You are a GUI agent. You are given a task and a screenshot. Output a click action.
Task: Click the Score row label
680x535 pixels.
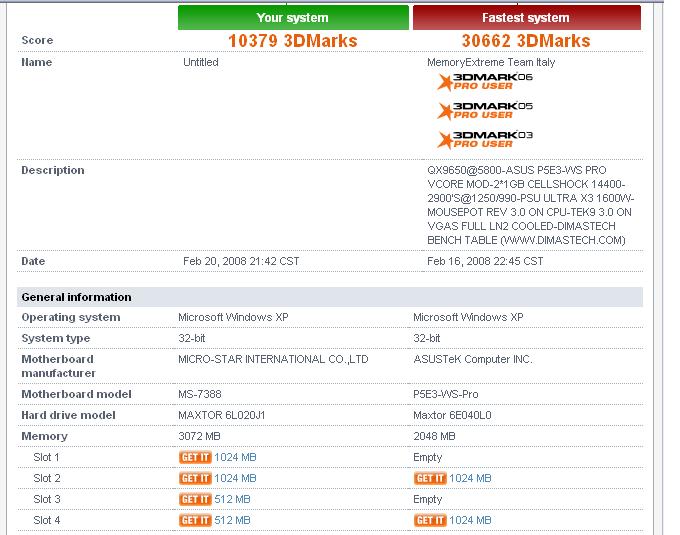click(37, 40)
